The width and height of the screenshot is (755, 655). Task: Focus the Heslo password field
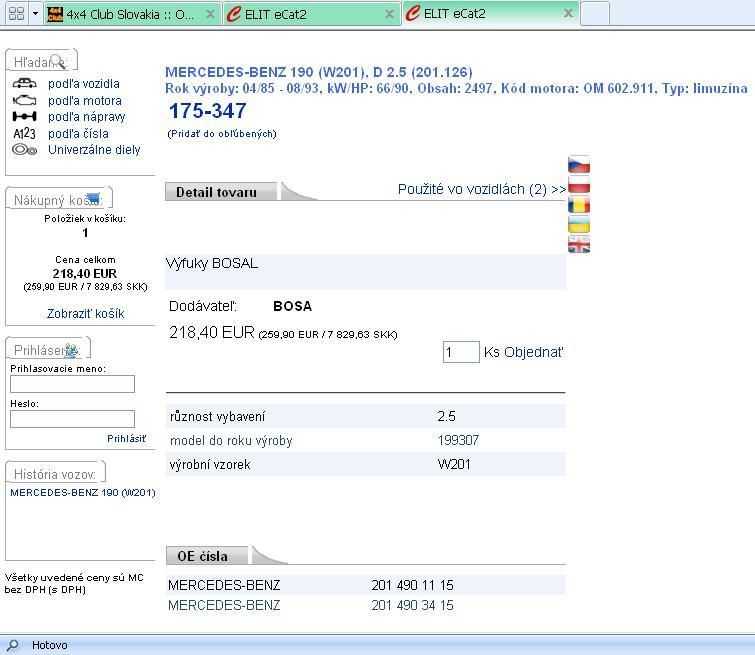(x=72, y=419)
